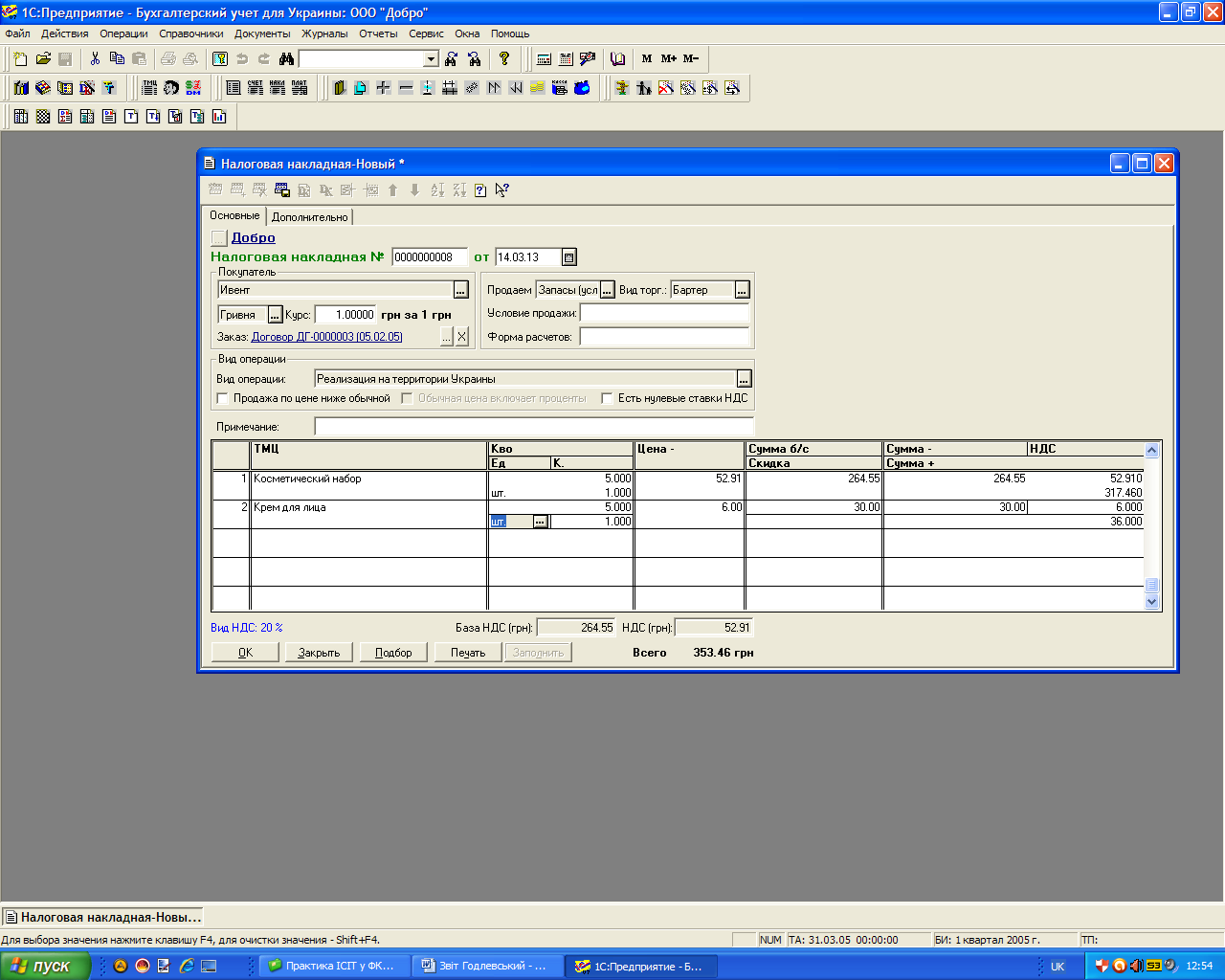1225x980 pixels.
Task: Click the 'Косметический набор' table cell
Action: coord(369,479)
